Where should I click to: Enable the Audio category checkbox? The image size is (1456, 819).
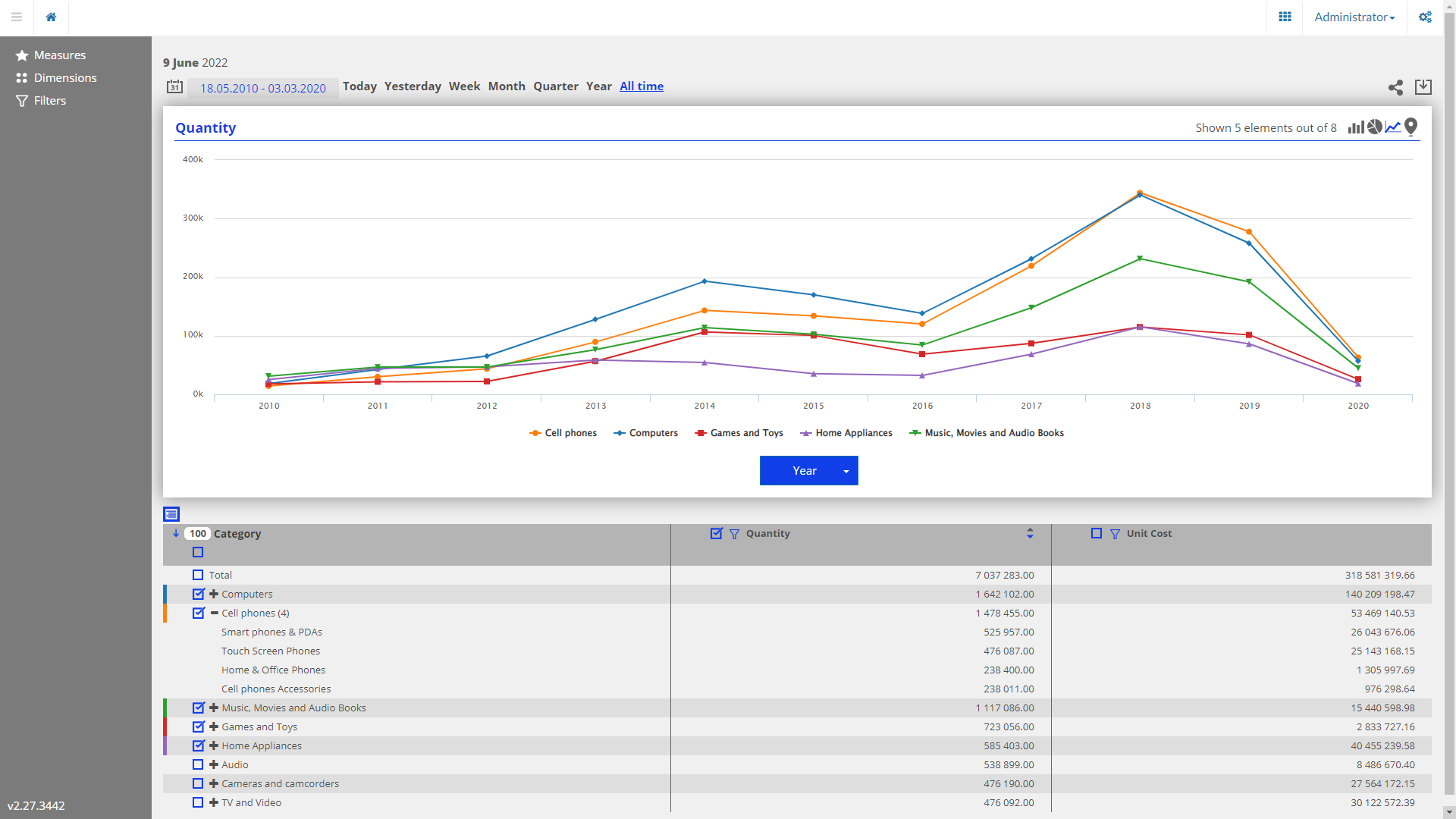(x=198, y=765)
